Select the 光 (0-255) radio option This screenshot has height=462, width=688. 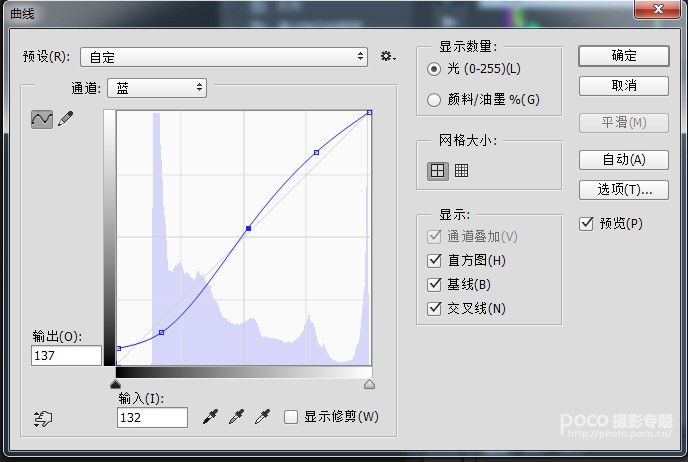click(434, 69)
